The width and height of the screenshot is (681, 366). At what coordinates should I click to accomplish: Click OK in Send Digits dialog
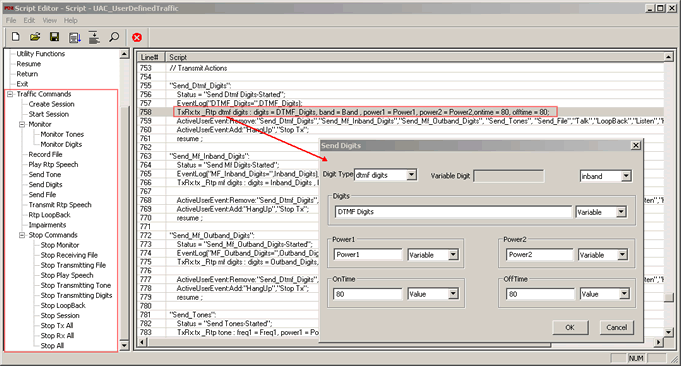[570, 327]
